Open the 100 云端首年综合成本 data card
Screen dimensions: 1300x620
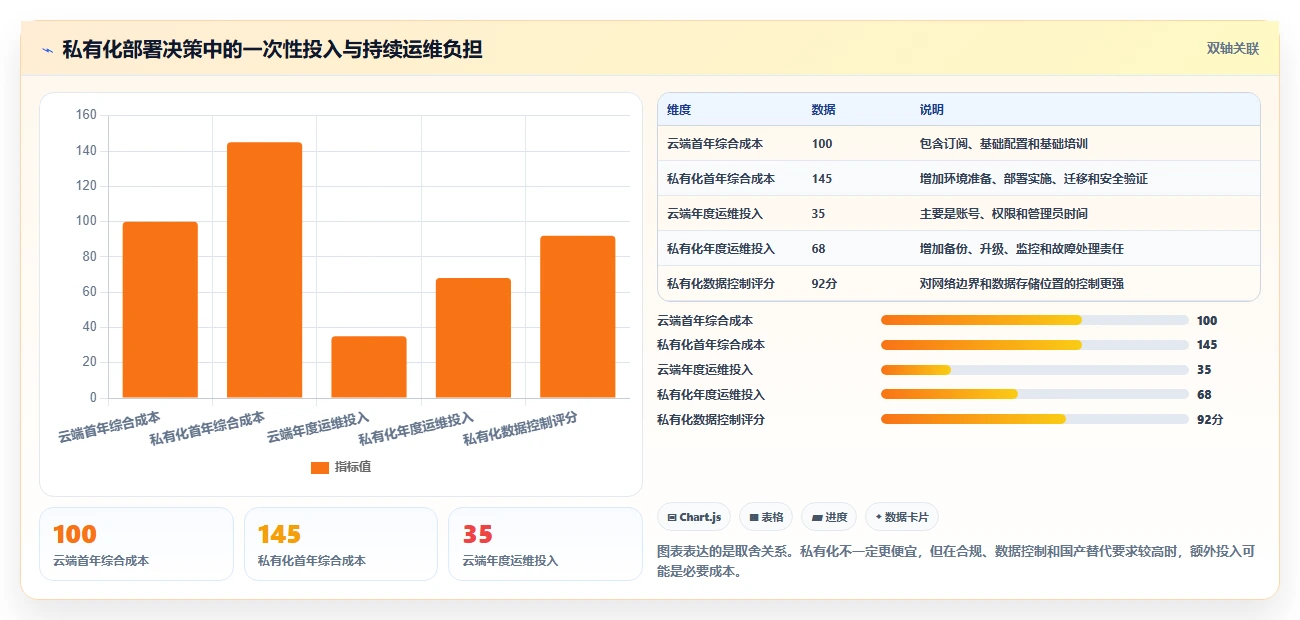click(136, 544)
